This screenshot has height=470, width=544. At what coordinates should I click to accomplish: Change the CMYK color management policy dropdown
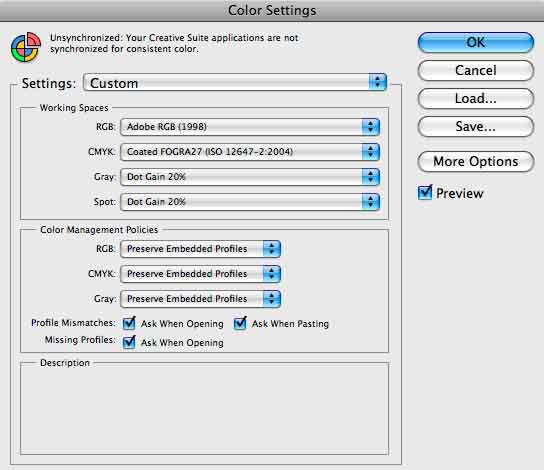(200, 274)
